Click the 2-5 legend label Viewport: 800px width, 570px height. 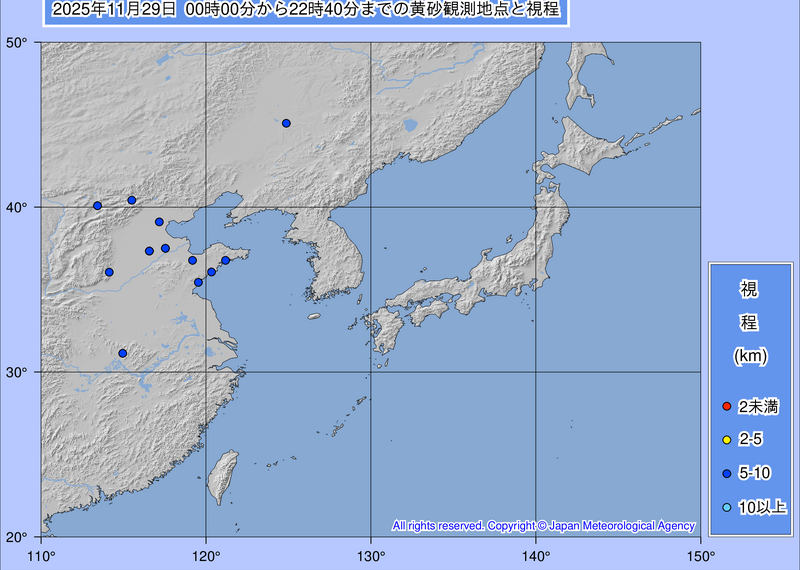point(750,439)
